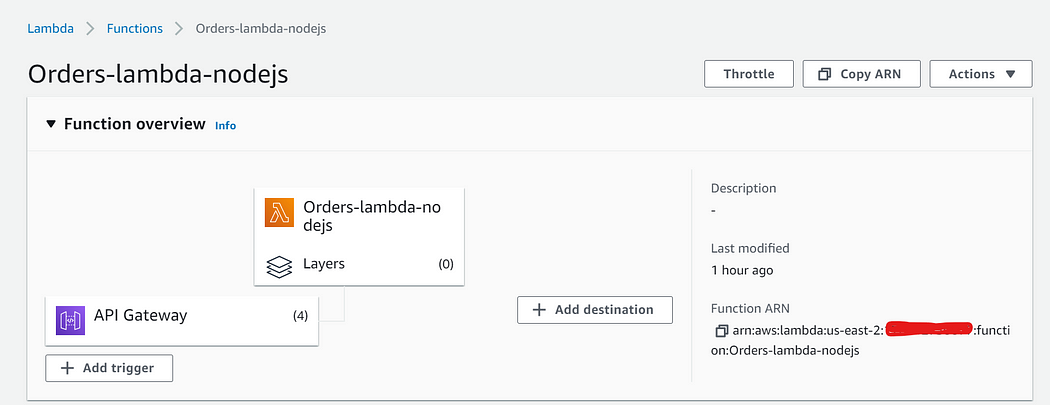Viewport: 1050px width, 405px height.
Task: Select the API Gateway trigger box
Action: point(181,321)
